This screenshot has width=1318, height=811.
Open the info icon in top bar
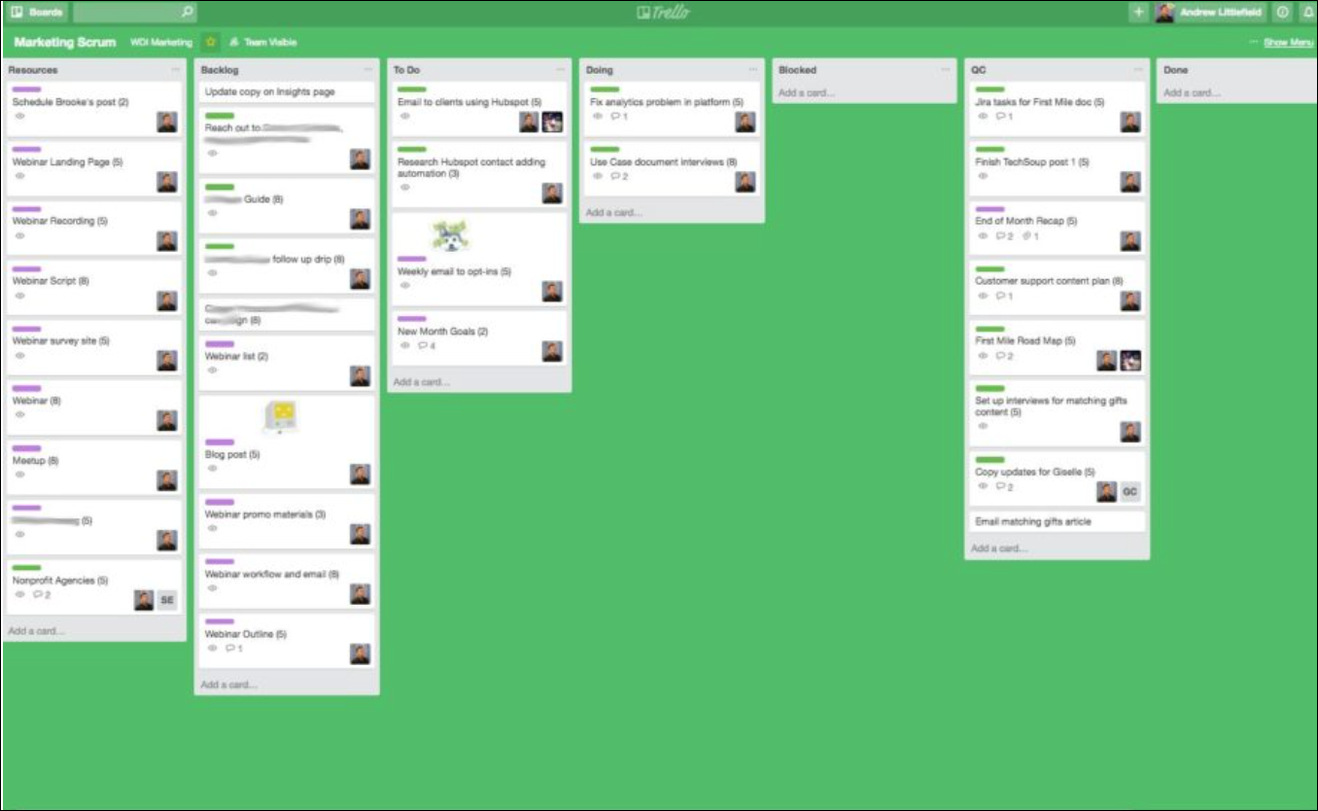[1283, 13]
